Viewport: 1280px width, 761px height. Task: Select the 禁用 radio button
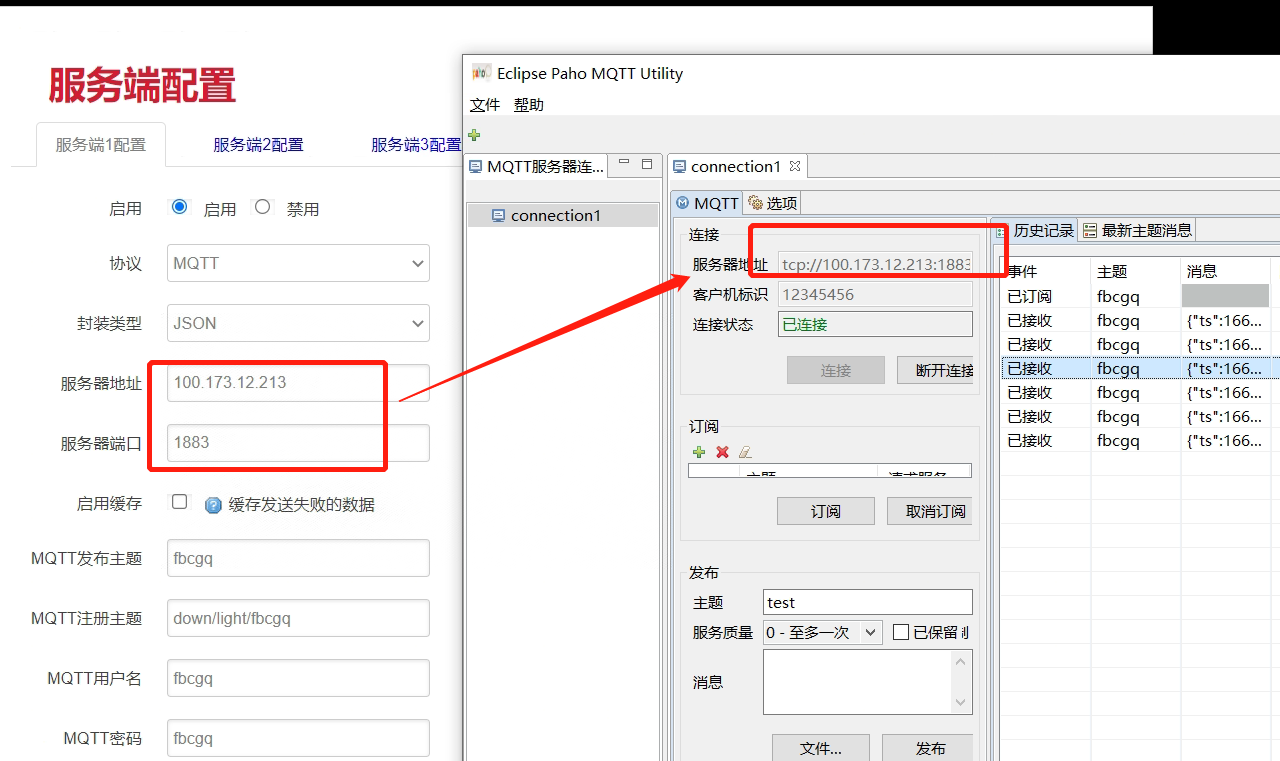pos(262,207)
